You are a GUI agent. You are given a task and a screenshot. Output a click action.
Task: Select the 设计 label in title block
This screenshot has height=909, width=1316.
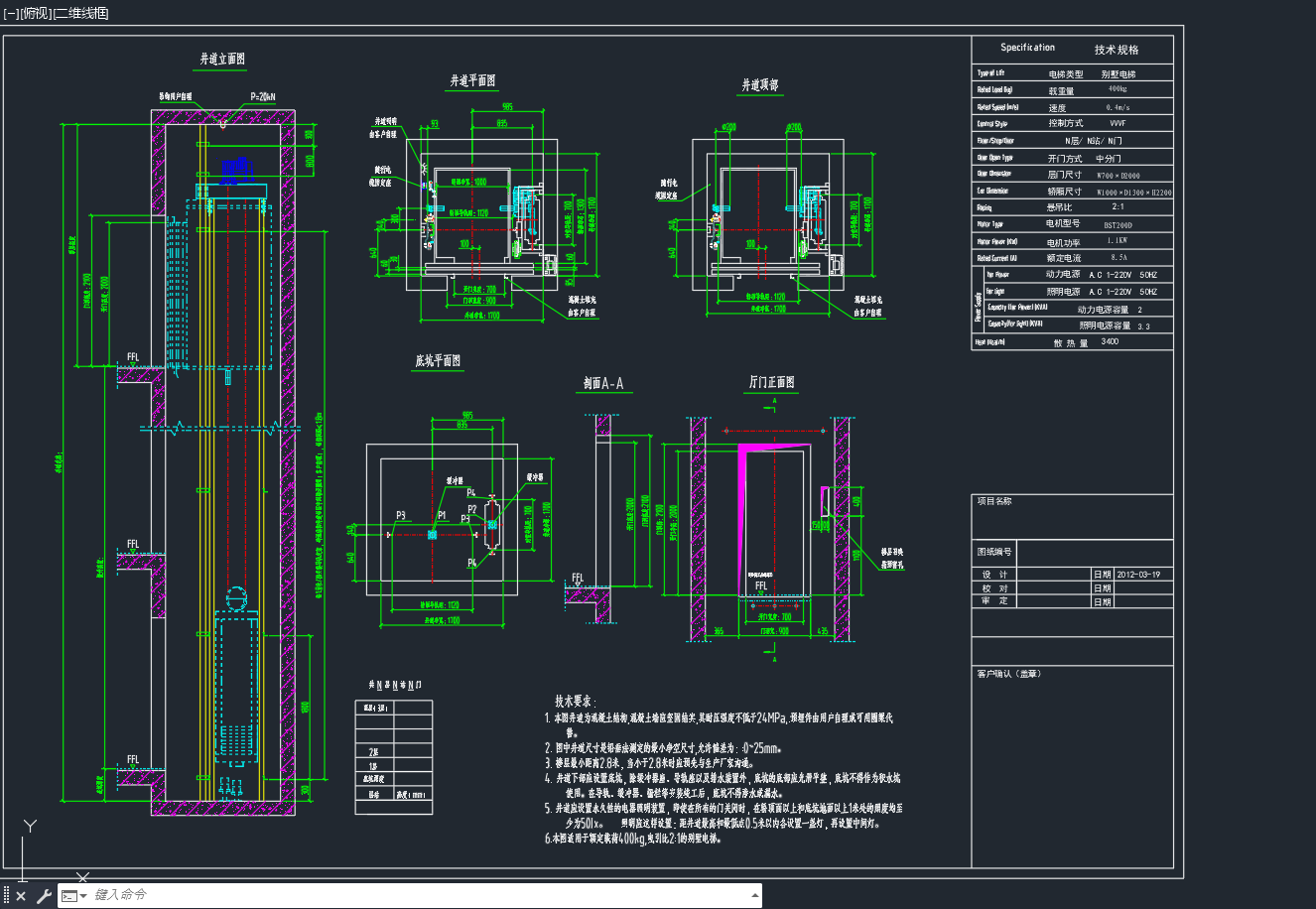coord(994,575)
